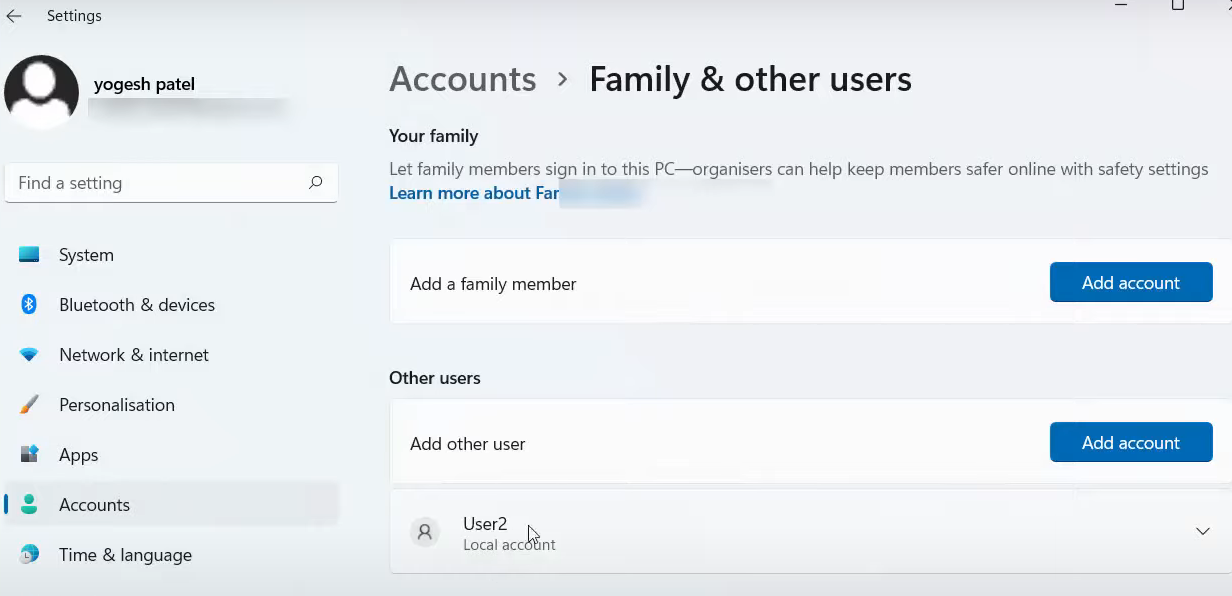This screenshot has height=596, width=1232.
Task: Click the back arrow next to Settings
Action: (14, 16)
